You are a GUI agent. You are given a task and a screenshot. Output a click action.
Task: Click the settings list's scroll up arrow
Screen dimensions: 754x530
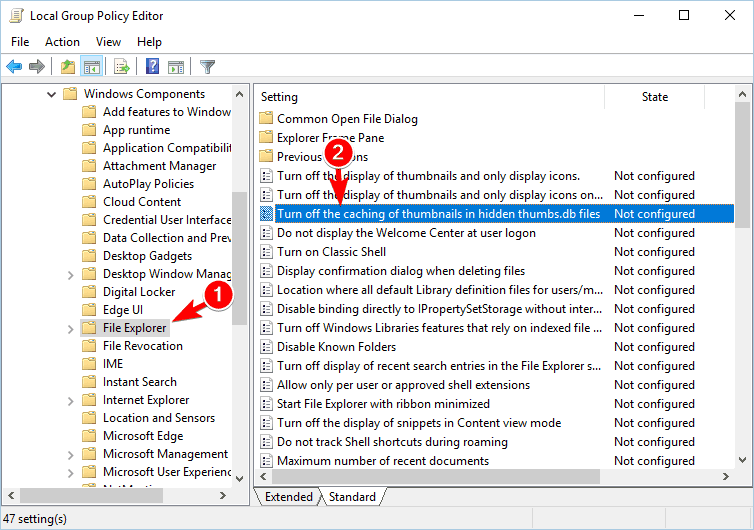pos(742,95)
